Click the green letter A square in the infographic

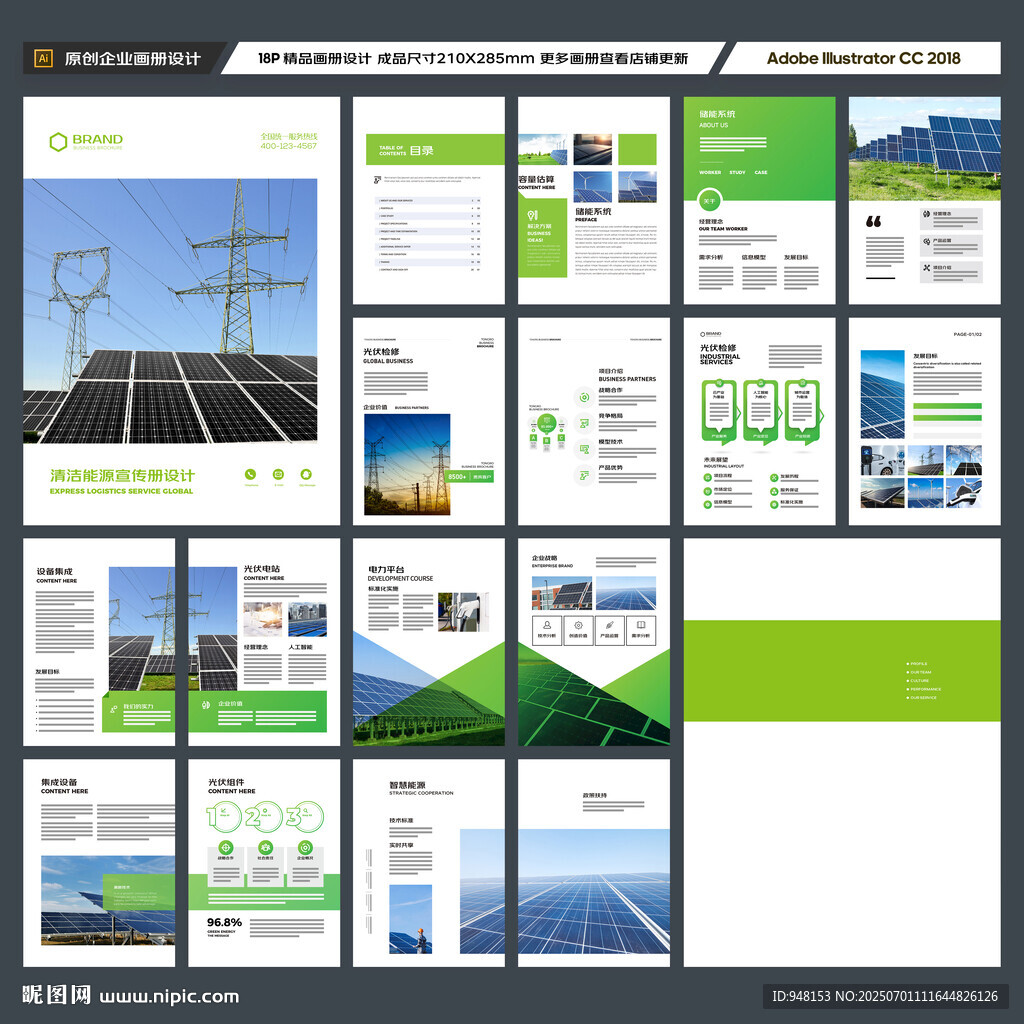(x=533, y=439)
